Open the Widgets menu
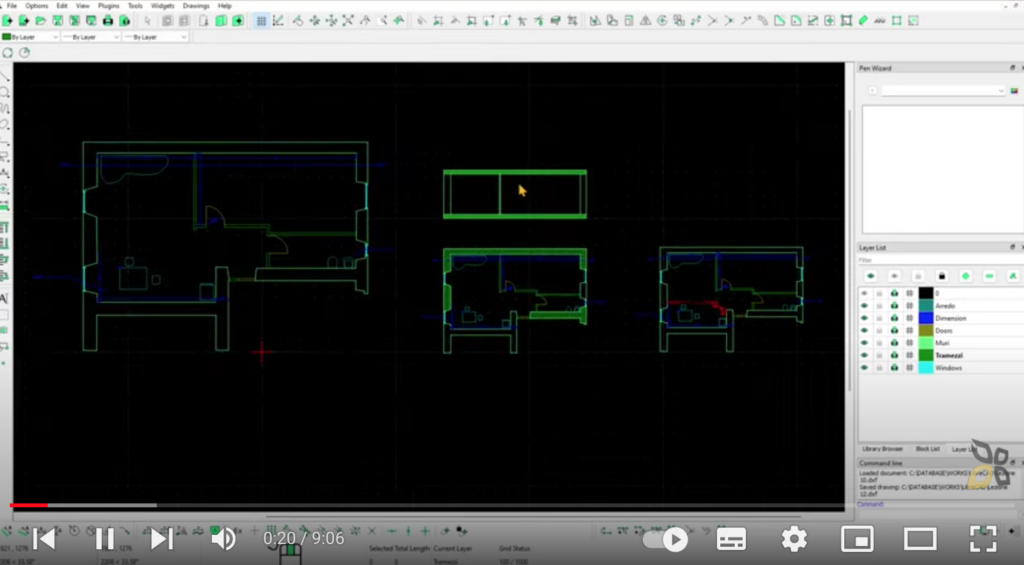Image resolution: width=1024 pixels, height=565 pixels. 163,6
